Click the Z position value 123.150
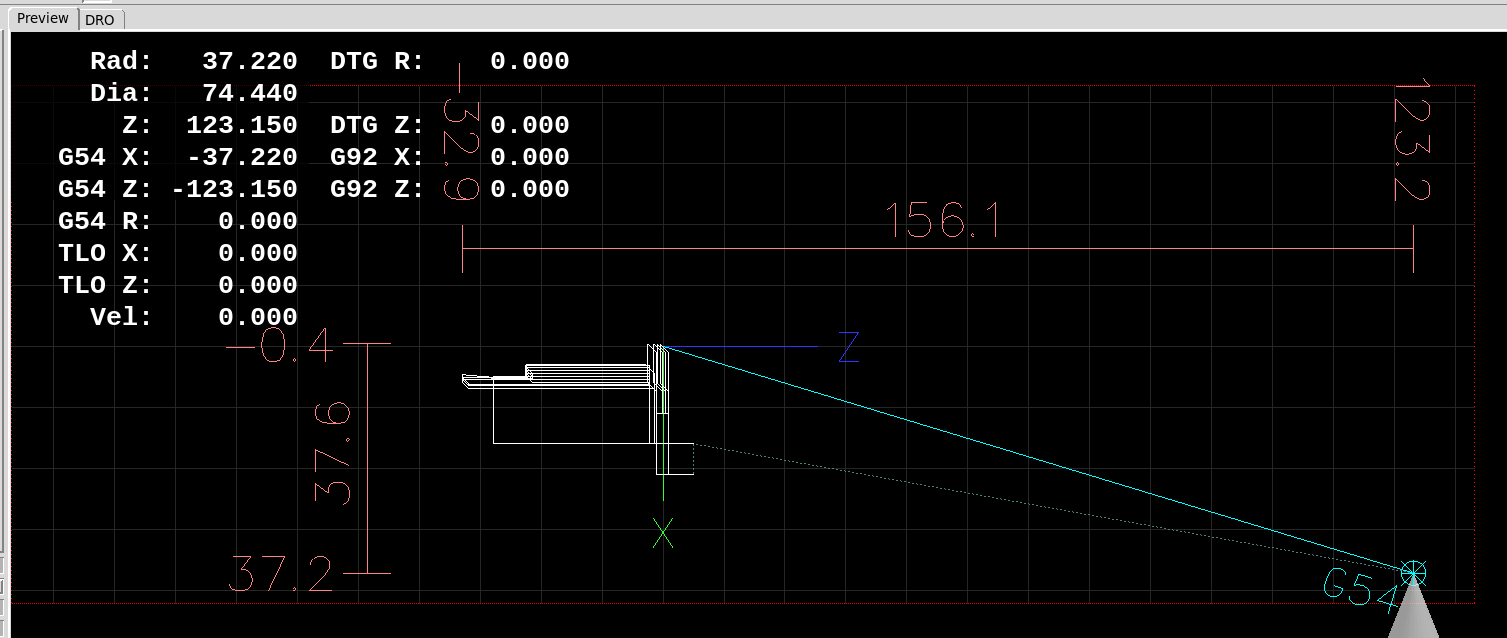The height and width of the screenshot is (638, 1507). 242,125
